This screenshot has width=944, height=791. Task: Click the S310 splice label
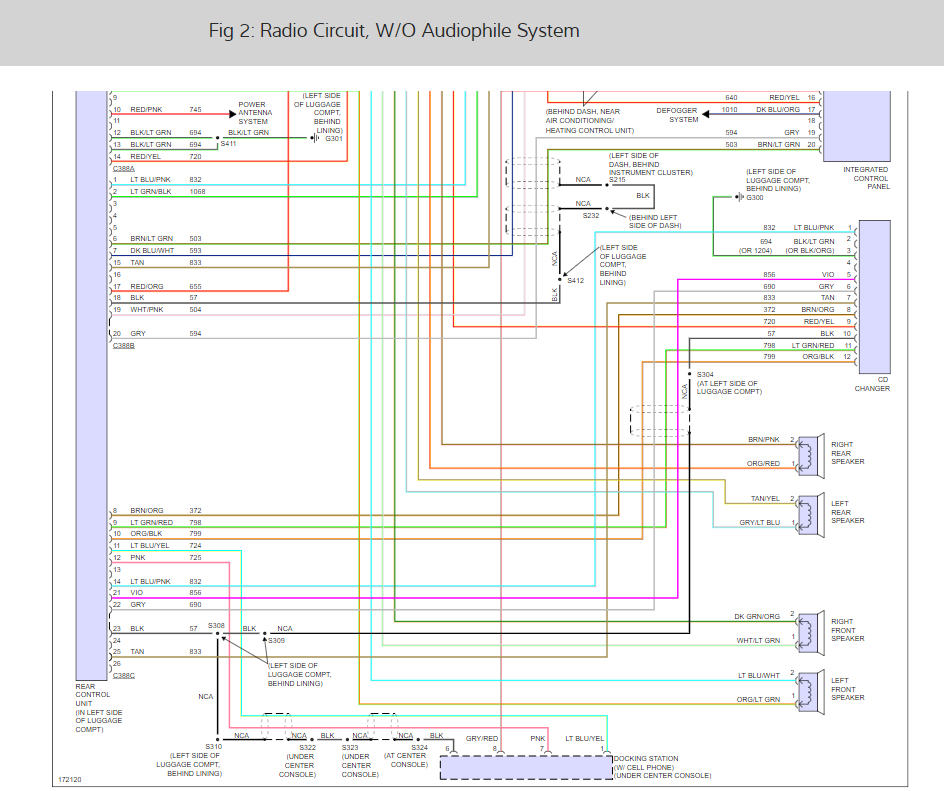(213, 746)
